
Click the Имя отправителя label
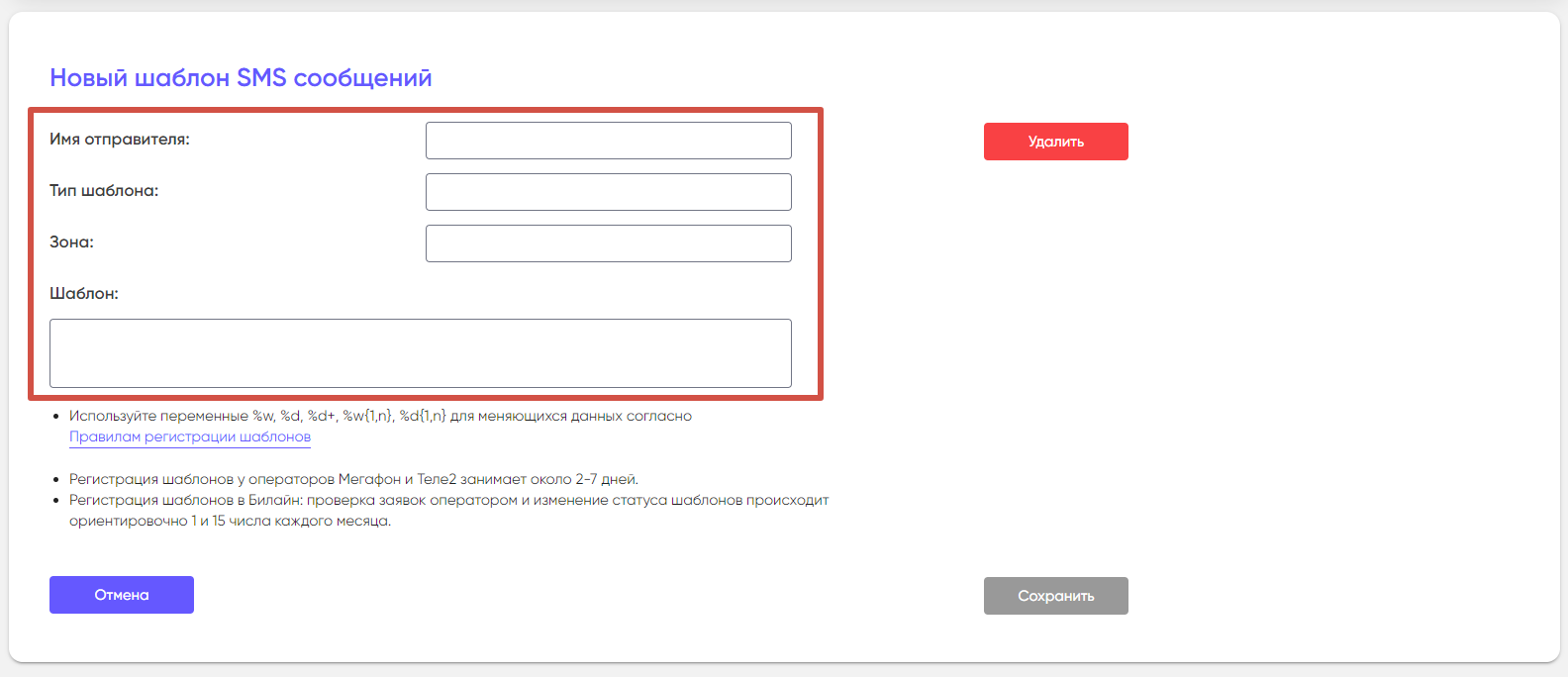120,140
